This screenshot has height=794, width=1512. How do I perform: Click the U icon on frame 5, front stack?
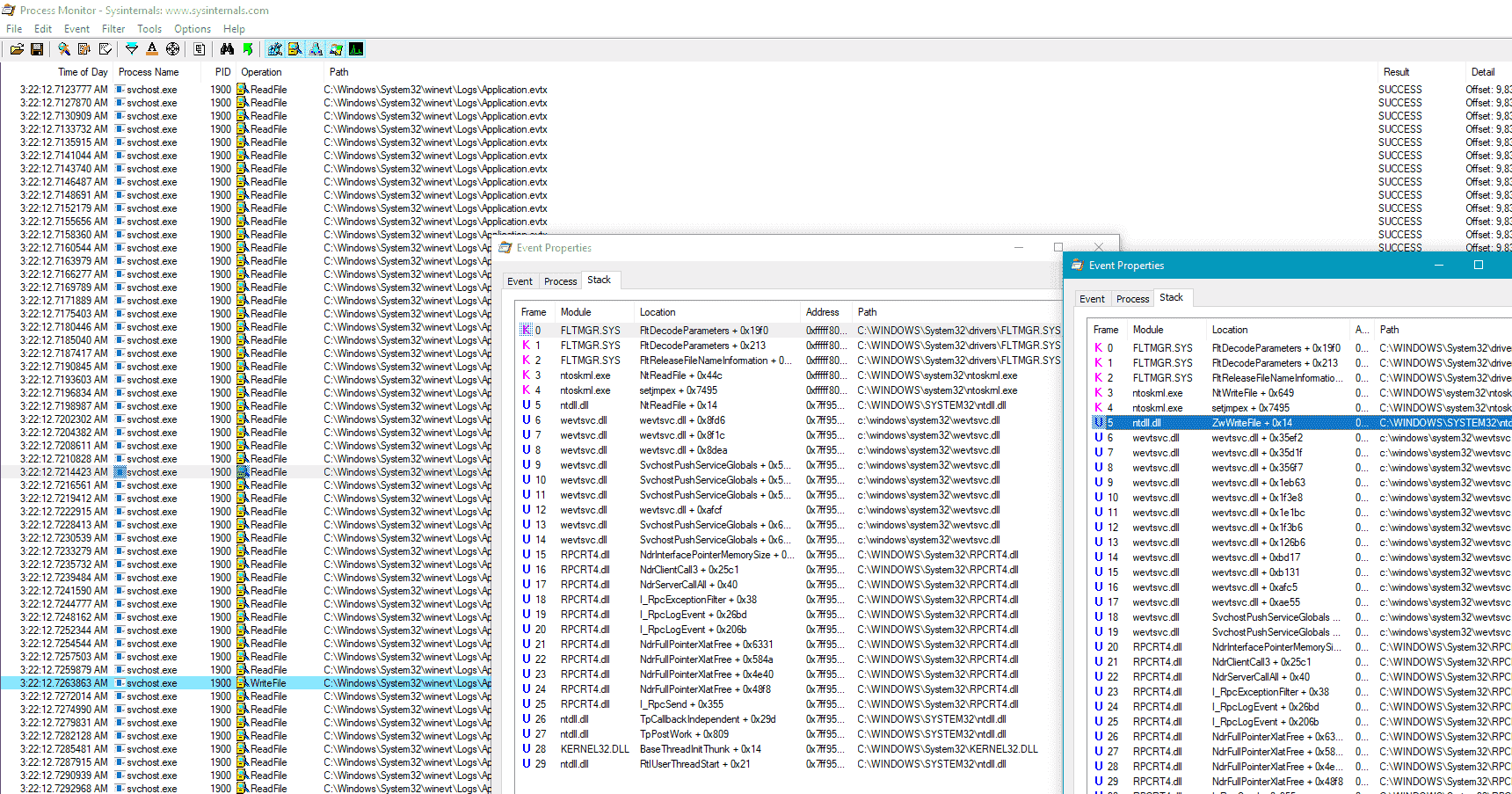pyautogui.click(x=1099, y=423)
